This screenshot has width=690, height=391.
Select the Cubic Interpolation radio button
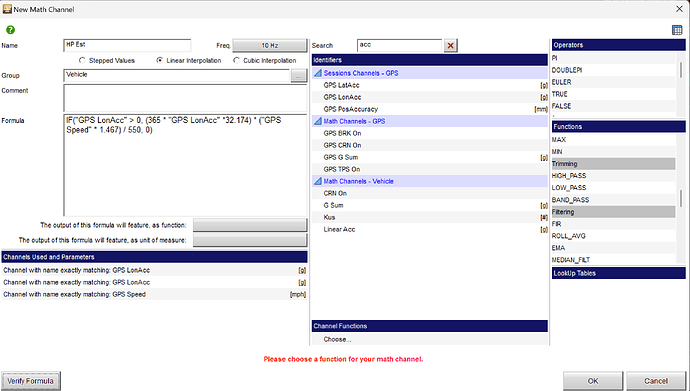point(236,60)
